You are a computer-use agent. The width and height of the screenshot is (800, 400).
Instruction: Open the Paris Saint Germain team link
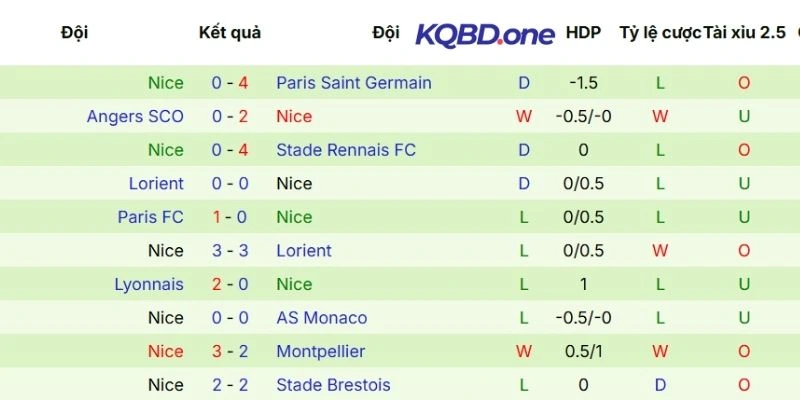pyautogui.click(x=353, y=83)
